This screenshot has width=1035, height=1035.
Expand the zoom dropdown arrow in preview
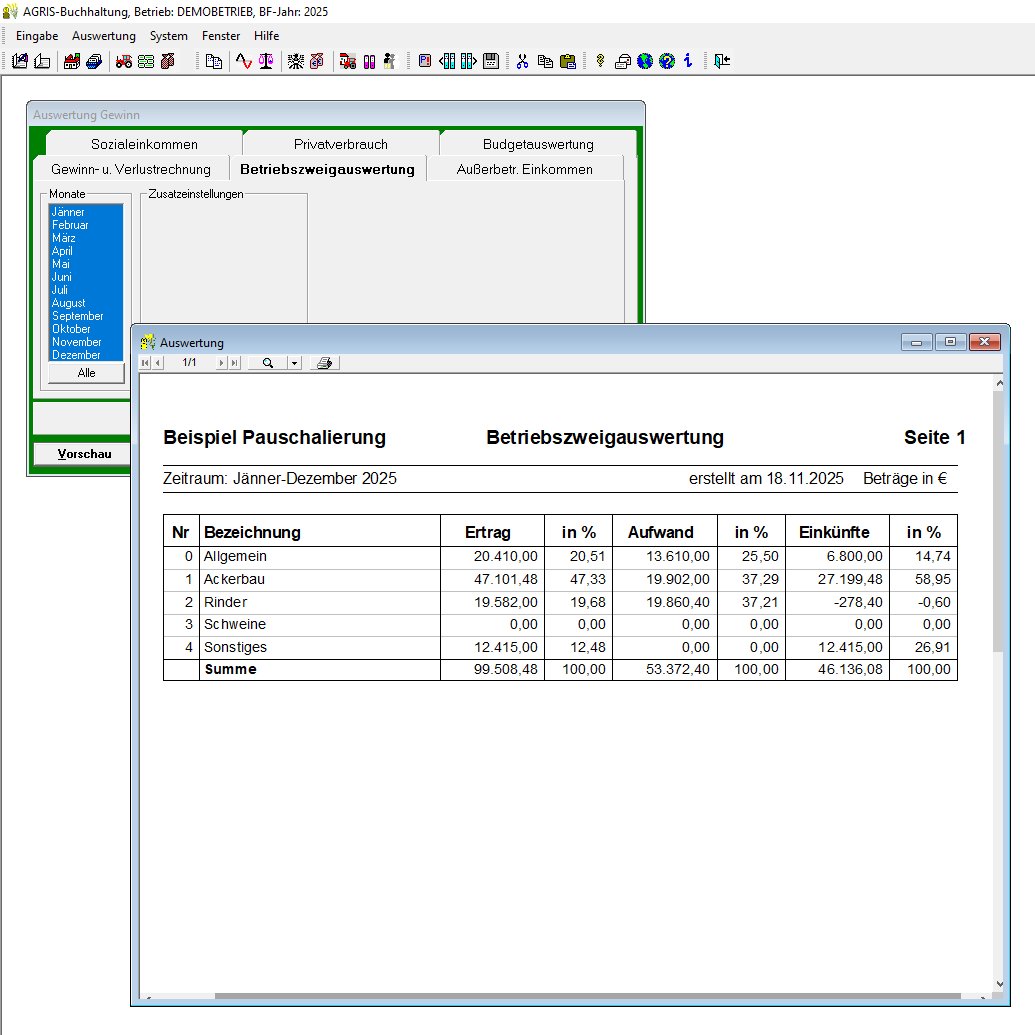pos(294,363)
